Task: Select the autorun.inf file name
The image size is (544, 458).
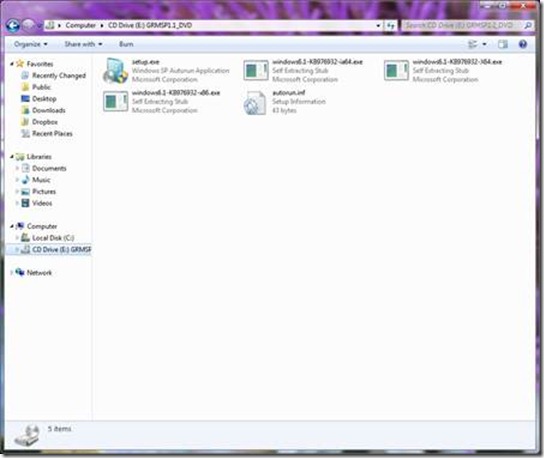Action: tap(289, 93)
